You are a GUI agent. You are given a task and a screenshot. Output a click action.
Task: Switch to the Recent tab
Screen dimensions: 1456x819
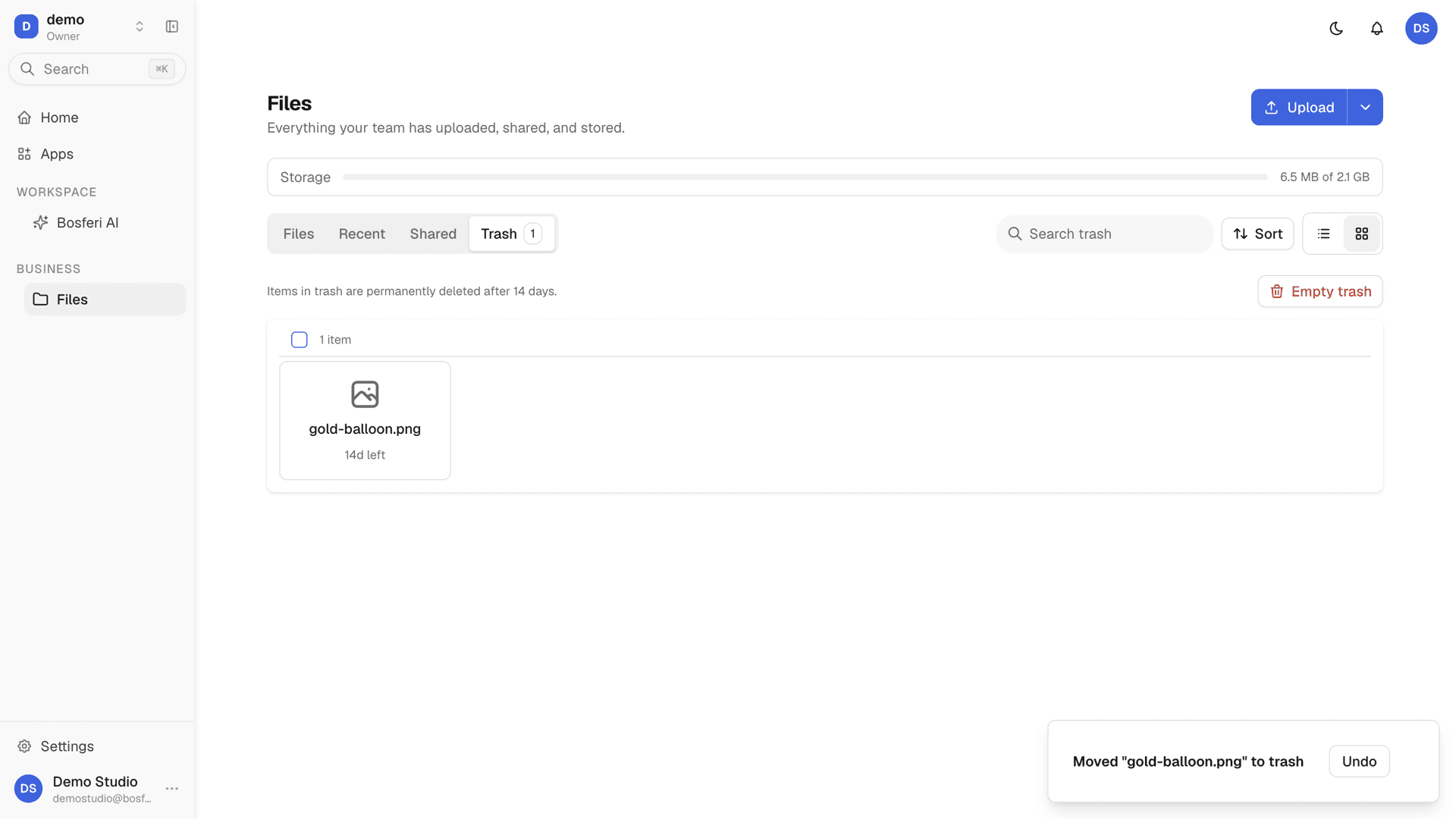(x=362, y=234)
